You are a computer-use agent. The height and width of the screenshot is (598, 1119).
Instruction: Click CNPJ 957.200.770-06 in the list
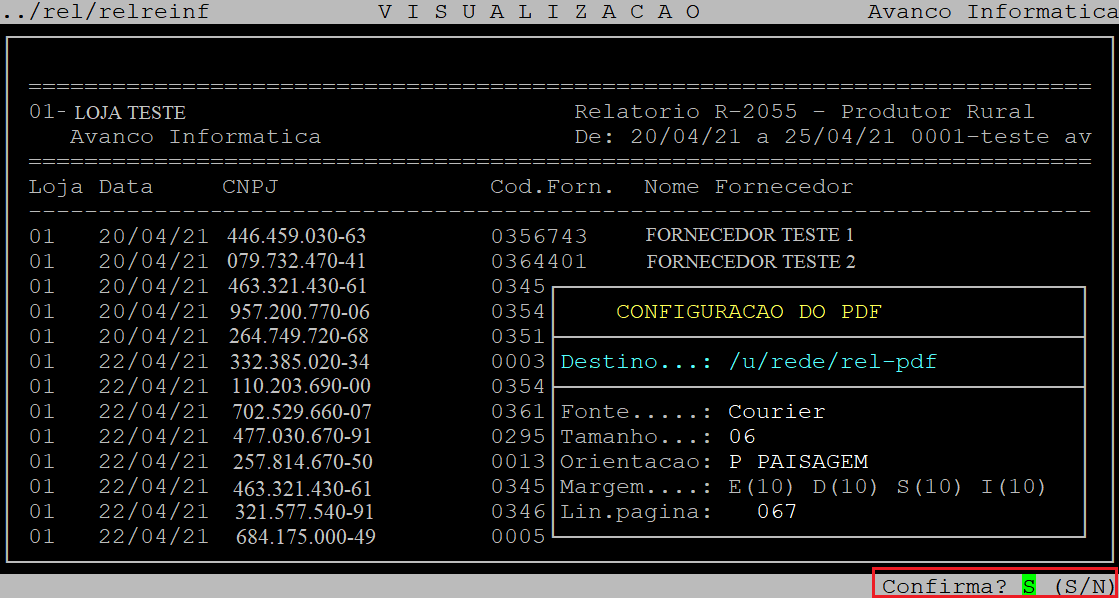(299, 312)
